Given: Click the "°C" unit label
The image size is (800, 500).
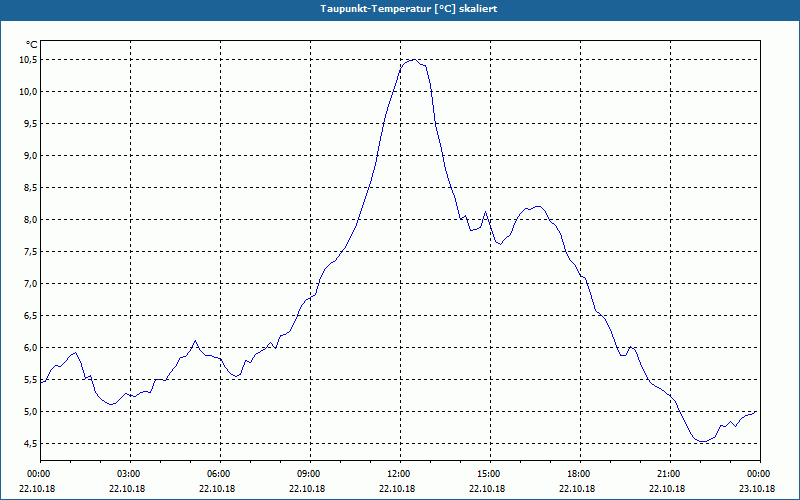Looking at the screenshot, I should [x=31, y=45].
